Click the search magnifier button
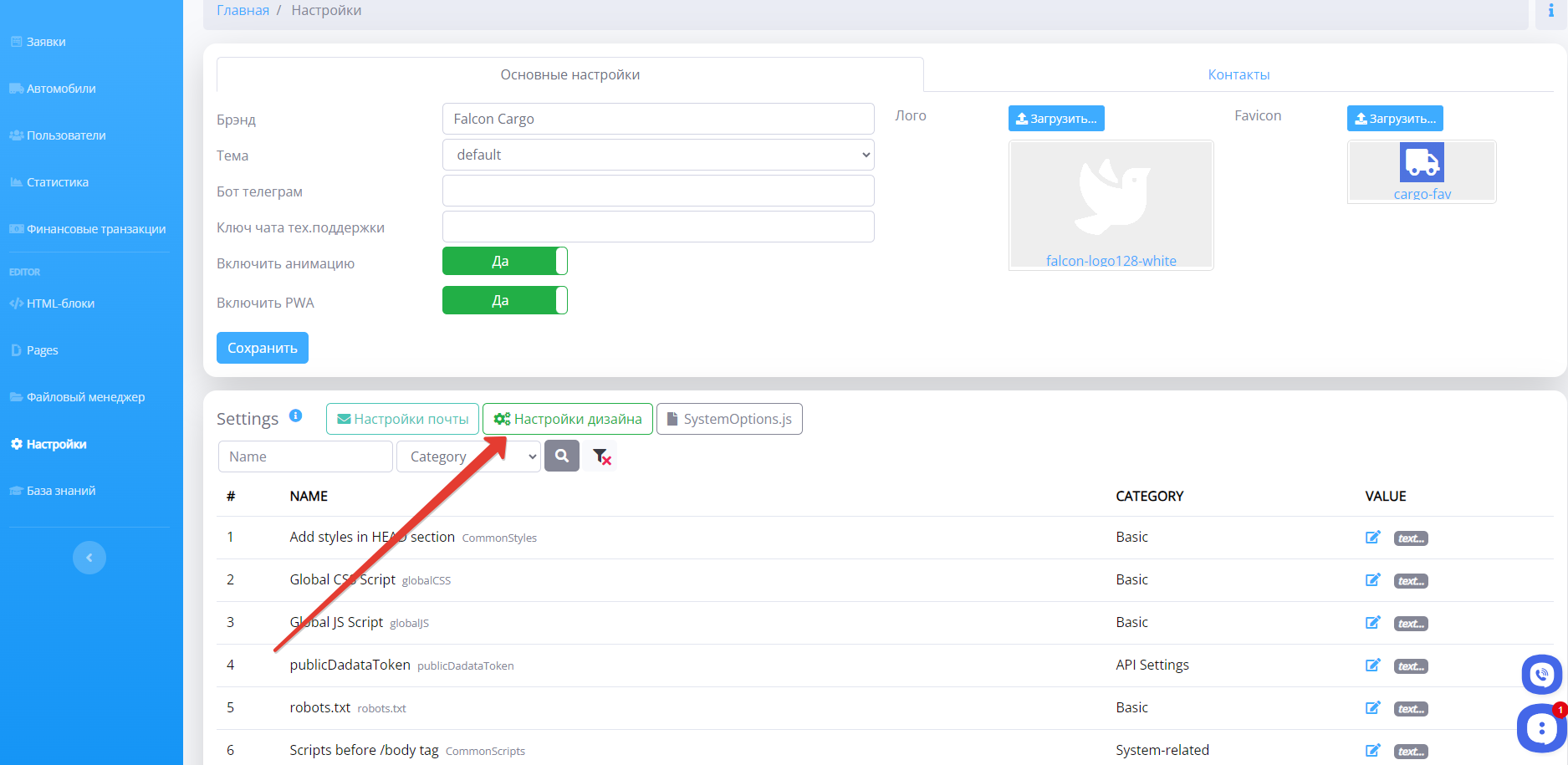 [561, 456]
